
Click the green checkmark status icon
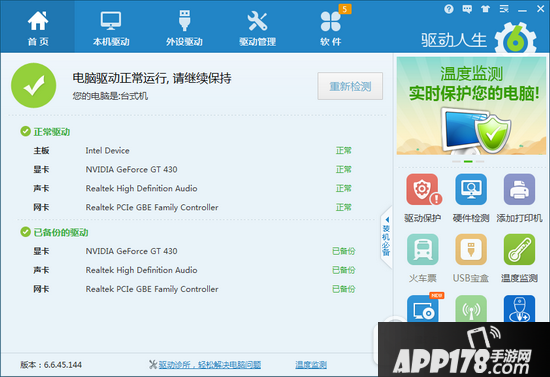click(x=34, y=85)
